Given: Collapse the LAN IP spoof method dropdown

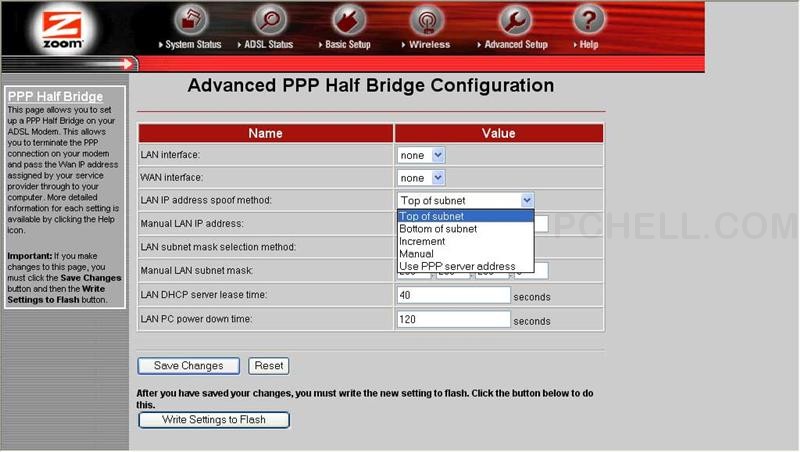Looking at the screenshot, I should point(527,201).
